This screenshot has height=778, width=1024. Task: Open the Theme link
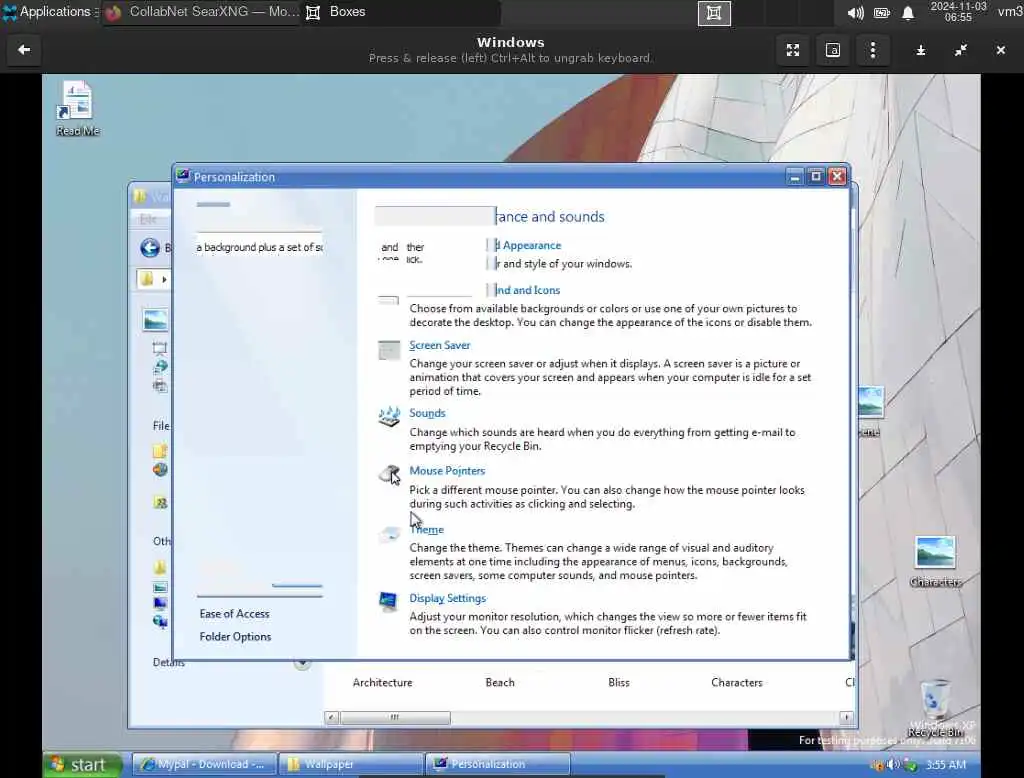426,530
